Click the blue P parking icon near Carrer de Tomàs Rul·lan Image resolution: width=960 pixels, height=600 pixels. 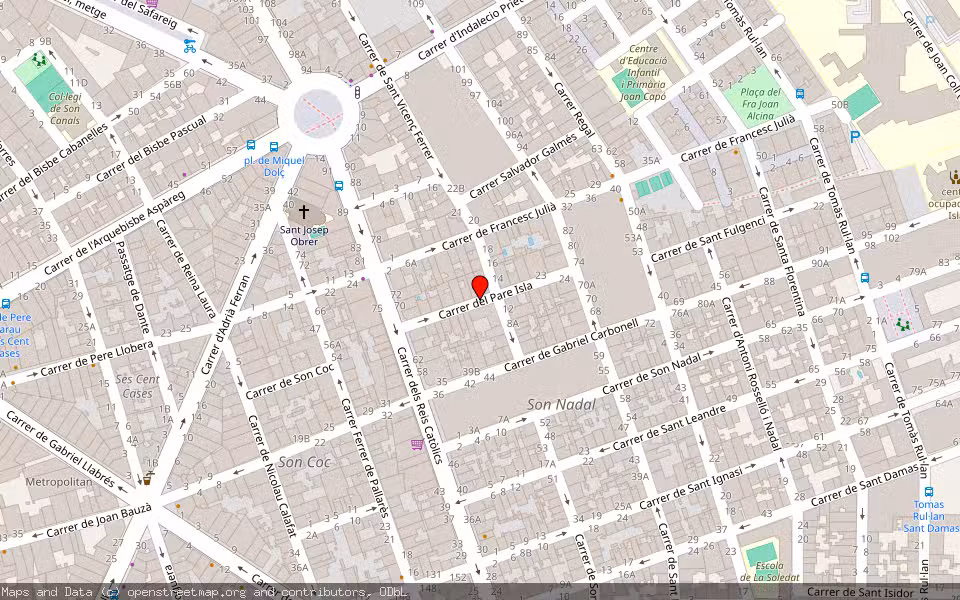click(854, 135)
